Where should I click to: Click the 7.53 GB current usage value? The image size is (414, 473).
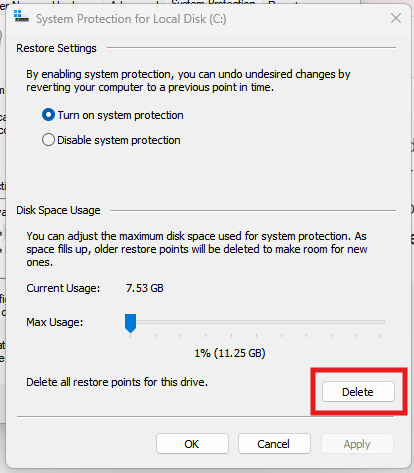click(x=145, y=288)
